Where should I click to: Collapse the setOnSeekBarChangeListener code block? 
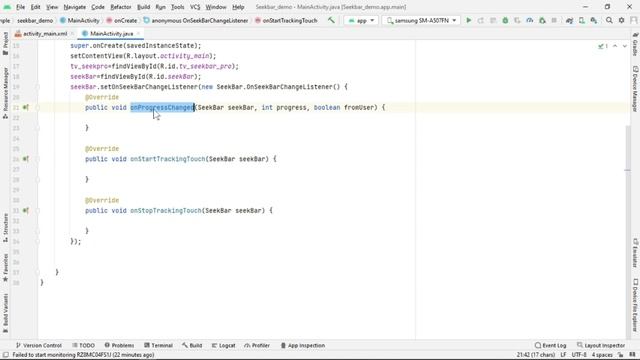(x=37, y=87)
